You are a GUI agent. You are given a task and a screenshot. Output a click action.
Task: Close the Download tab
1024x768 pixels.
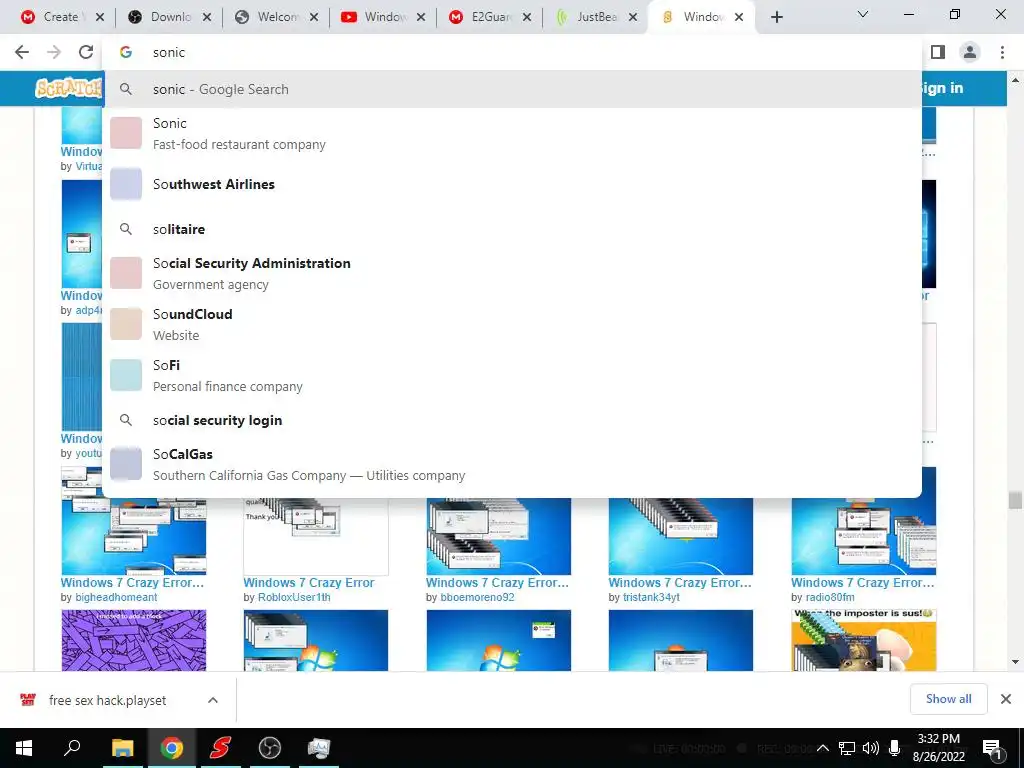click(x=207, y=17)
